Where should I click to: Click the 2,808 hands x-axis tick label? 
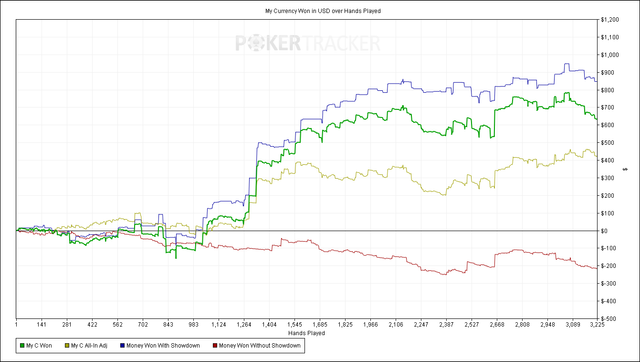point(522,325)
